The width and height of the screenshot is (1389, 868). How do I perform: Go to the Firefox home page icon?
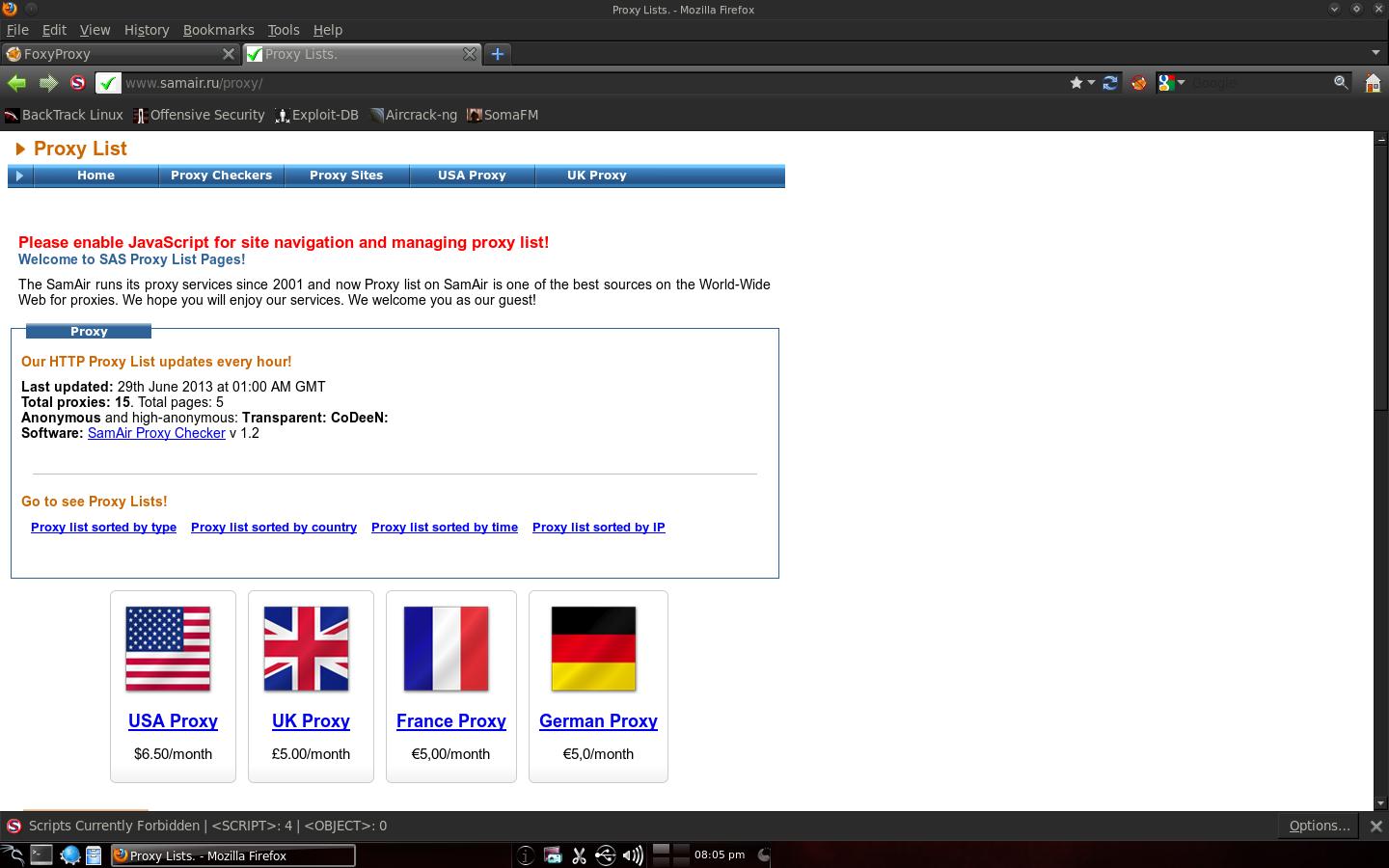coord(1373,83)
